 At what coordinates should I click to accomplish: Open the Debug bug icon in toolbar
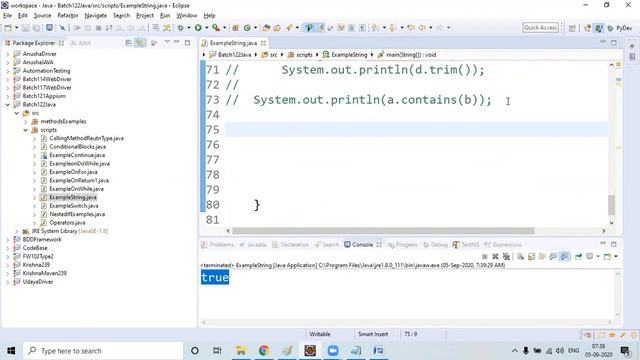click(180, 28)
